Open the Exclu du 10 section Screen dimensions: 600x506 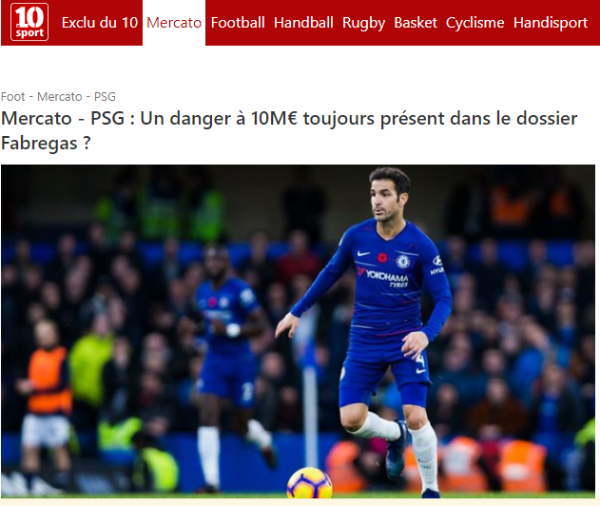coord(99,23)
